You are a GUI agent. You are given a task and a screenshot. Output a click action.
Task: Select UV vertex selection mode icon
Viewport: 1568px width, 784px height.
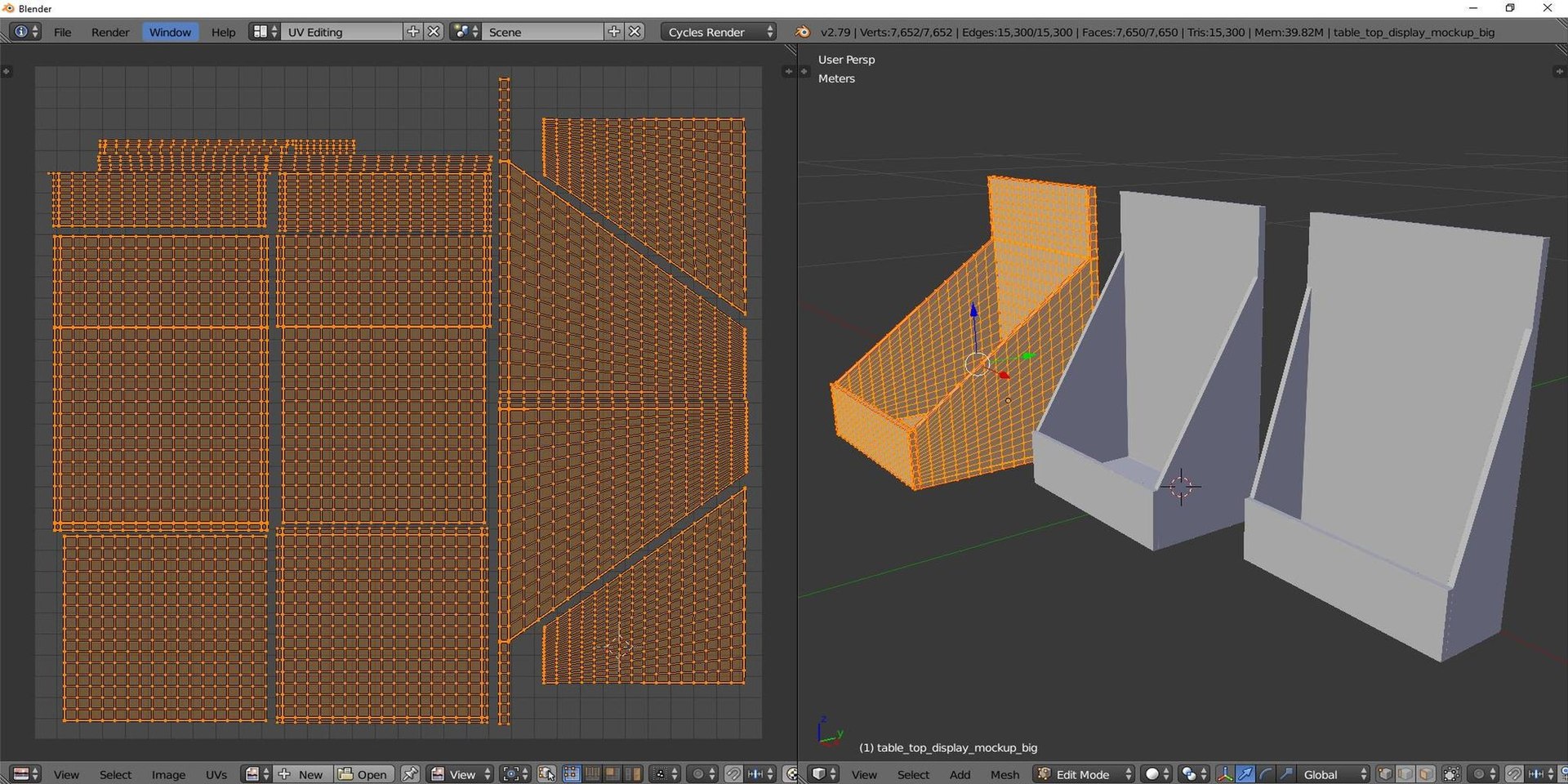[572, 774]
